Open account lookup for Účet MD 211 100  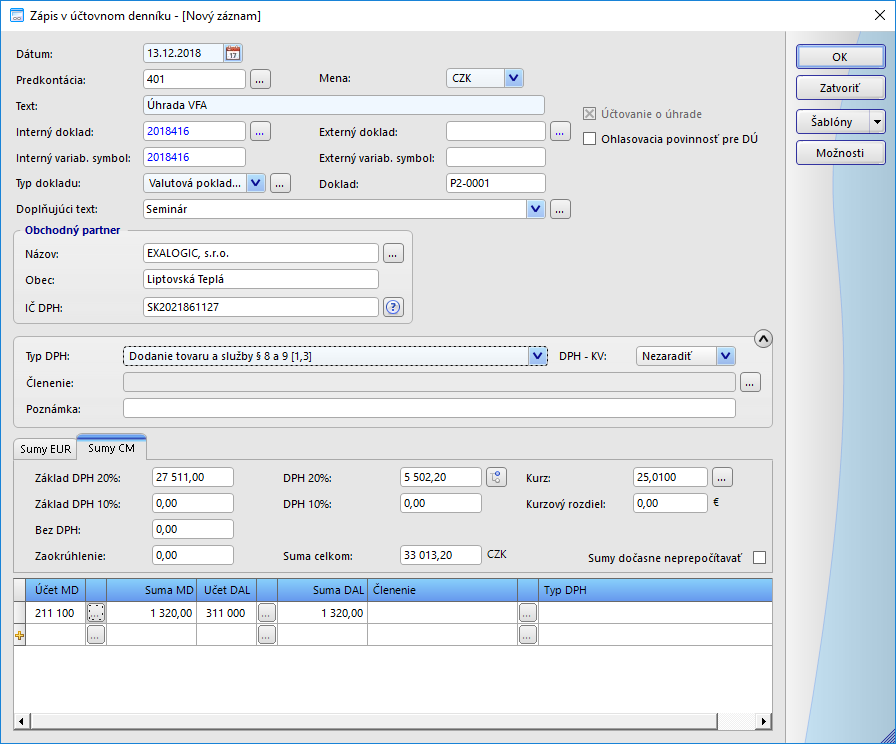coord(96,613)
